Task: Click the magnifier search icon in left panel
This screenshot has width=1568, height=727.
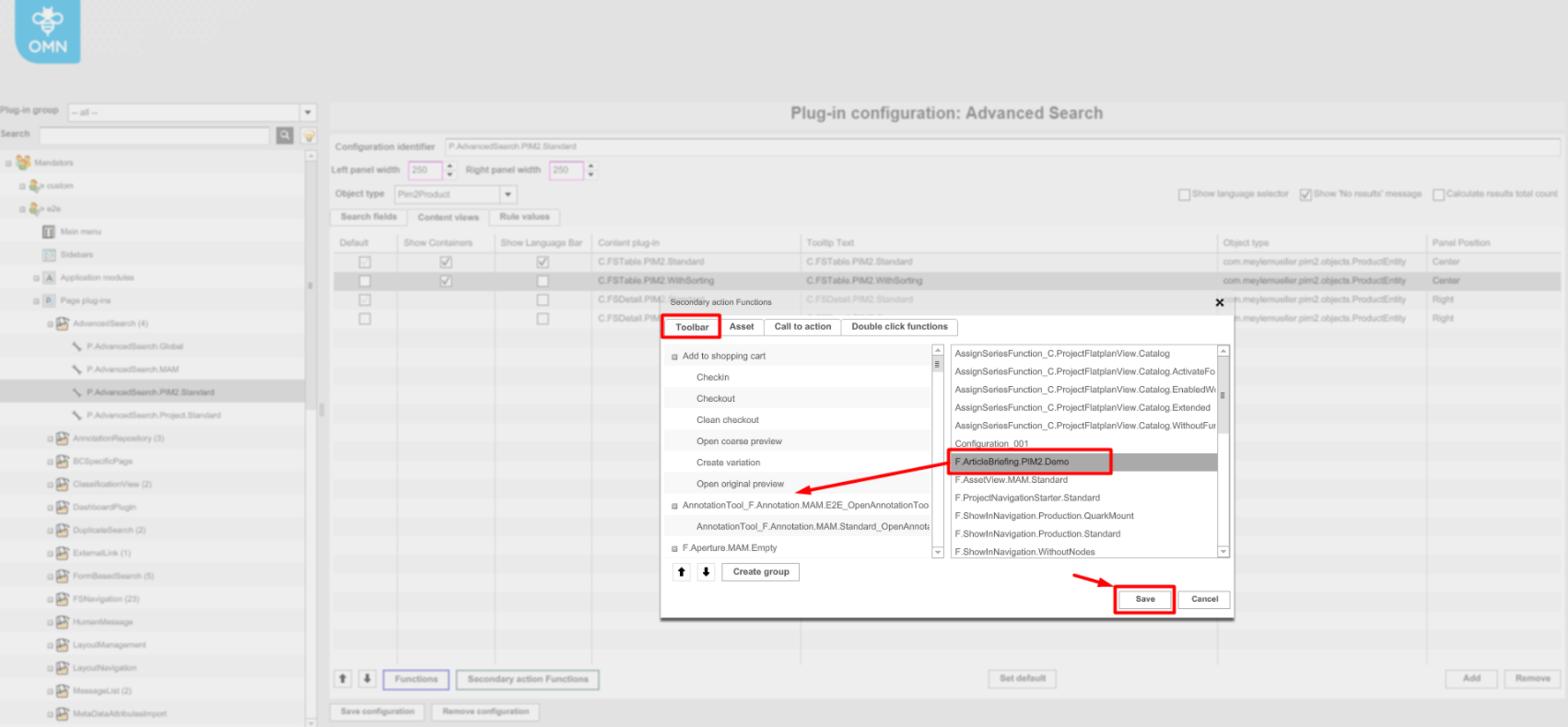Action: pyautogui.click(x=285, y=135)
